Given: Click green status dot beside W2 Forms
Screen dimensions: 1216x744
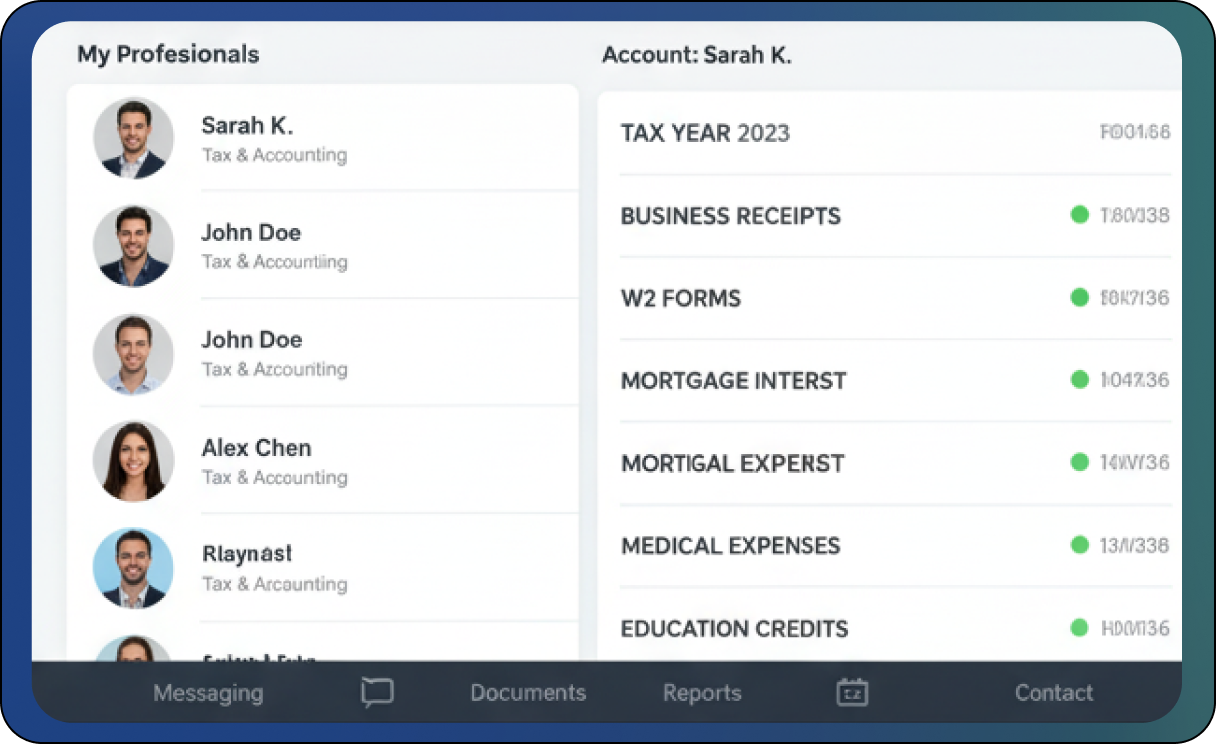Looking at the screenshot, I should coord(1079,297).
